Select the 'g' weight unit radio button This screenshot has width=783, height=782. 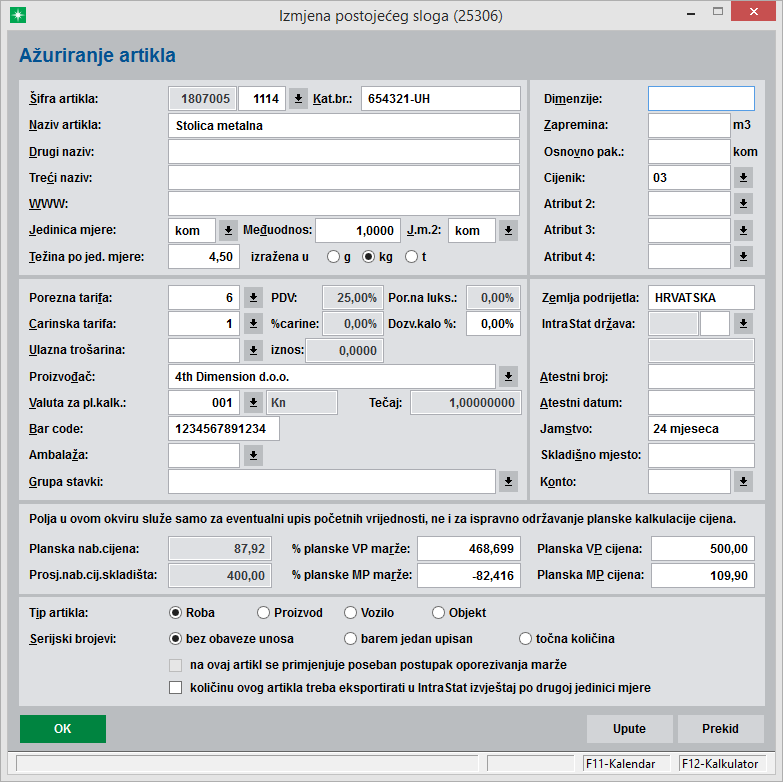coord(333,257)
